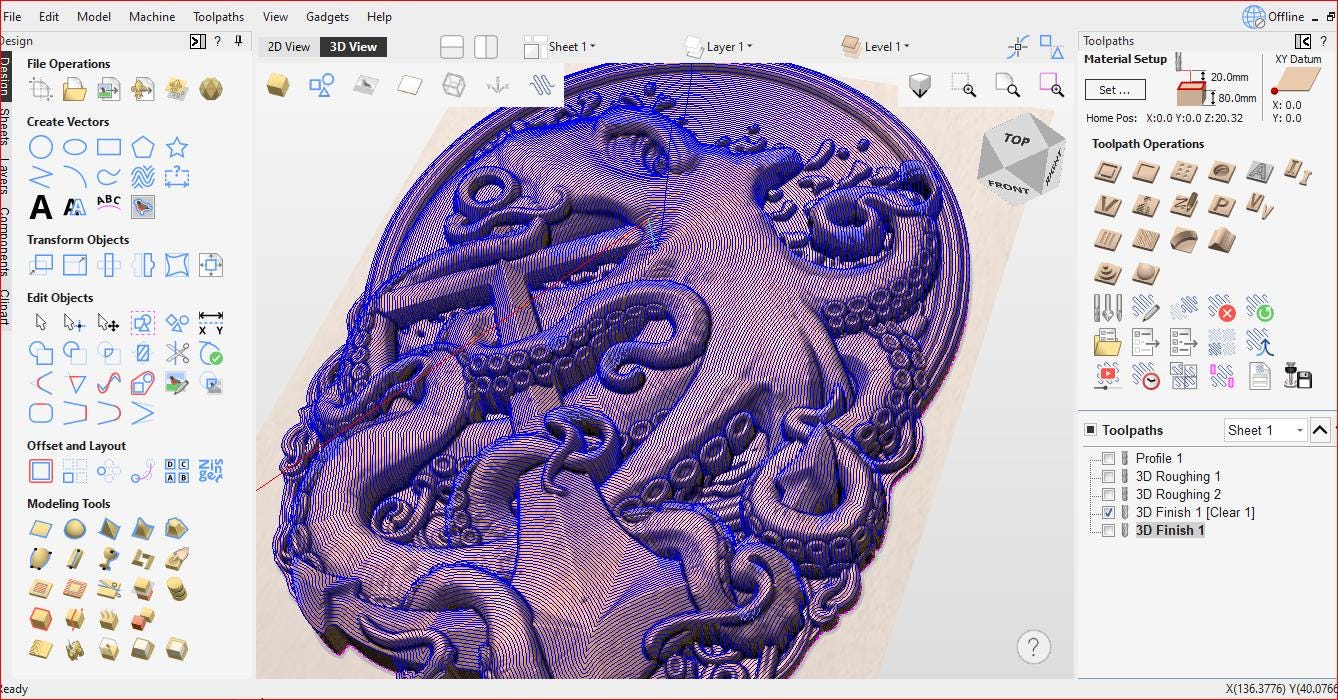
Task: Open the Plate Production DCAB tool
Action: coord(177,471)
